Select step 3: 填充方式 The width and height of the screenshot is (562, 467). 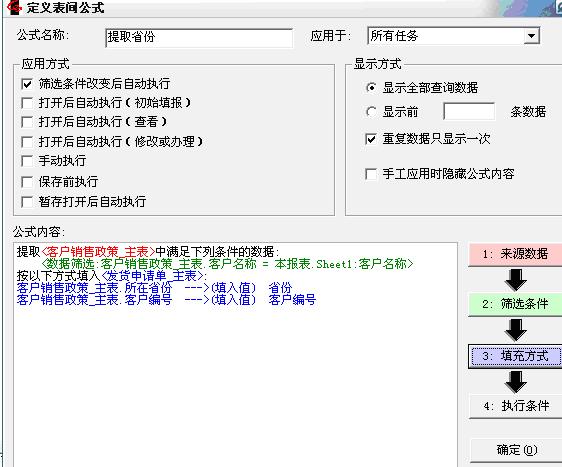515,357
